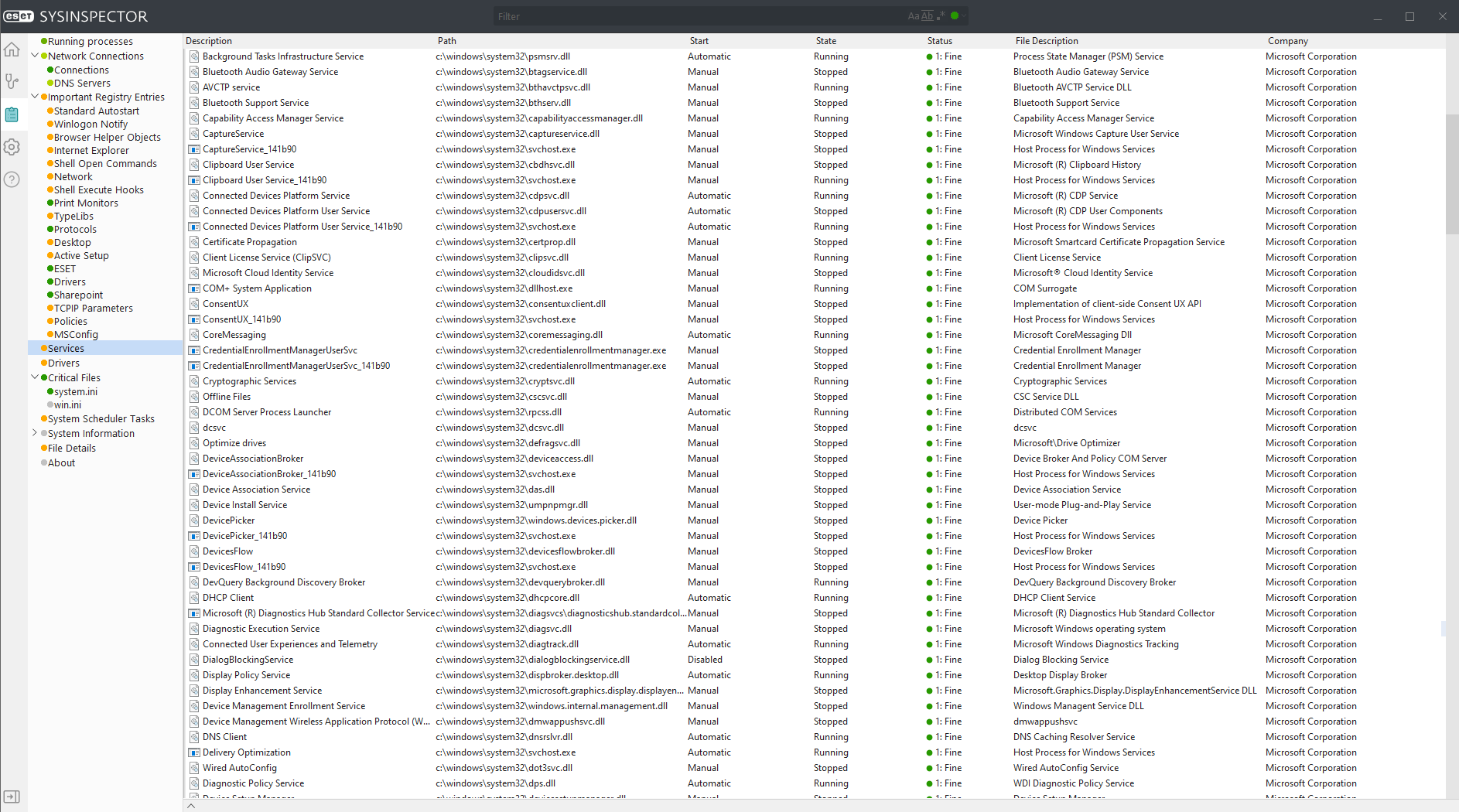Sort by the Company column header
The image size is (1459, 812).
(1288, 41)
